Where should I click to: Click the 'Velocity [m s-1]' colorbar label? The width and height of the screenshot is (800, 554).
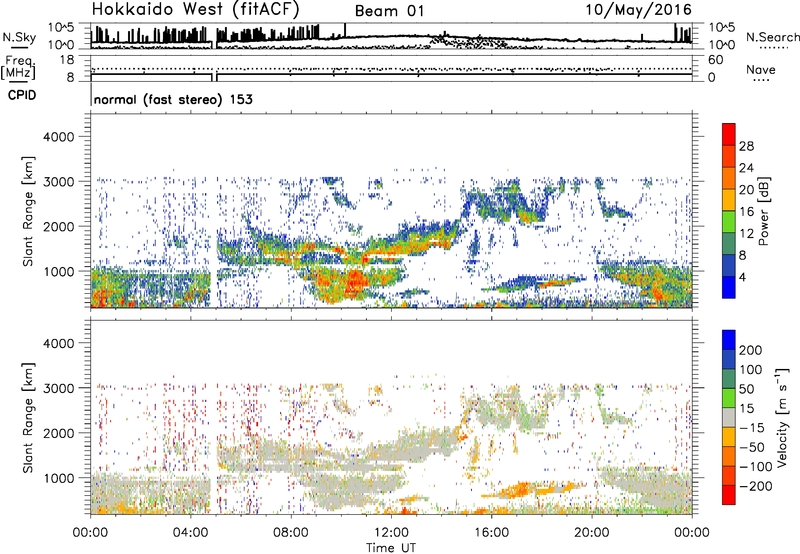pos(781,417)
